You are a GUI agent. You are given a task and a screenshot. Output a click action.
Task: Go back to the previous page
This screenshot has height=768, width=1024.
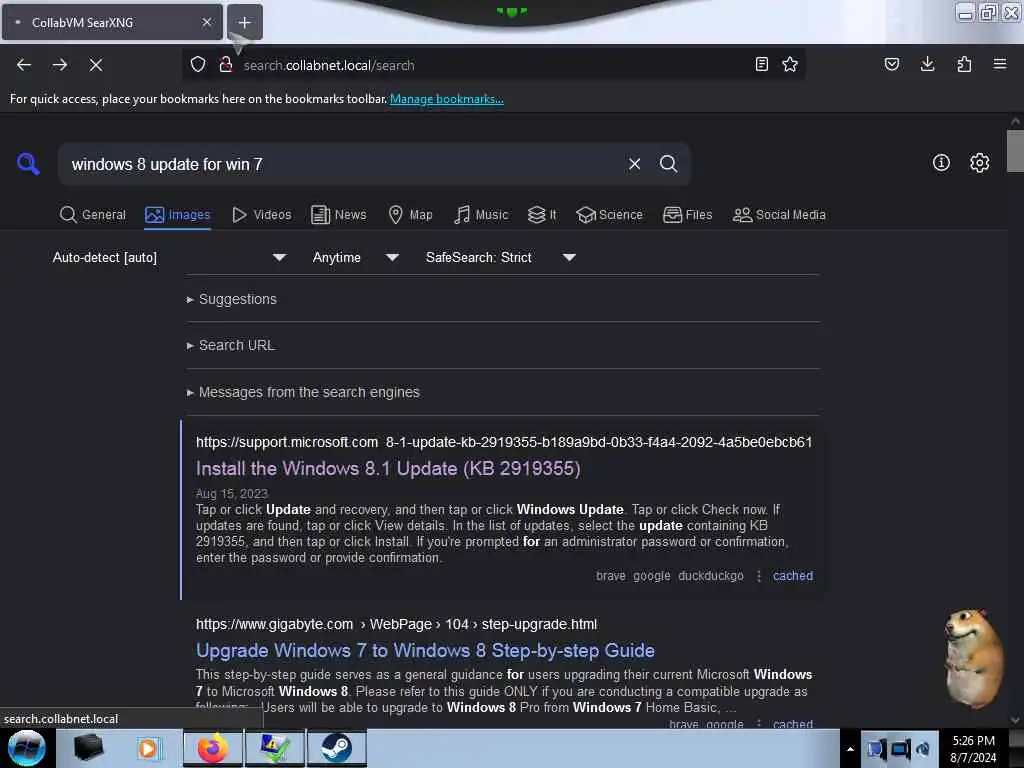tap(24, 65)
